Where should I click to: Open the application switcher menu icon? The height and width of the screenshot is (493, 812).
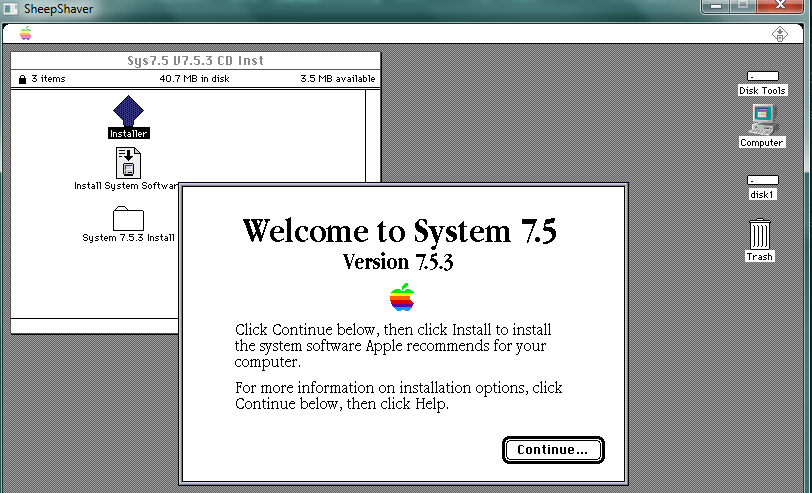[780, 34]
